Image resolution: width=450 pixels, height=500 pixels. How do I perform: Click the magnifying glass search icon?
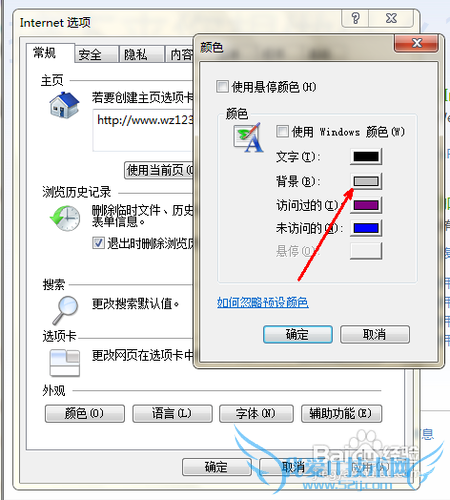point(65,310)
